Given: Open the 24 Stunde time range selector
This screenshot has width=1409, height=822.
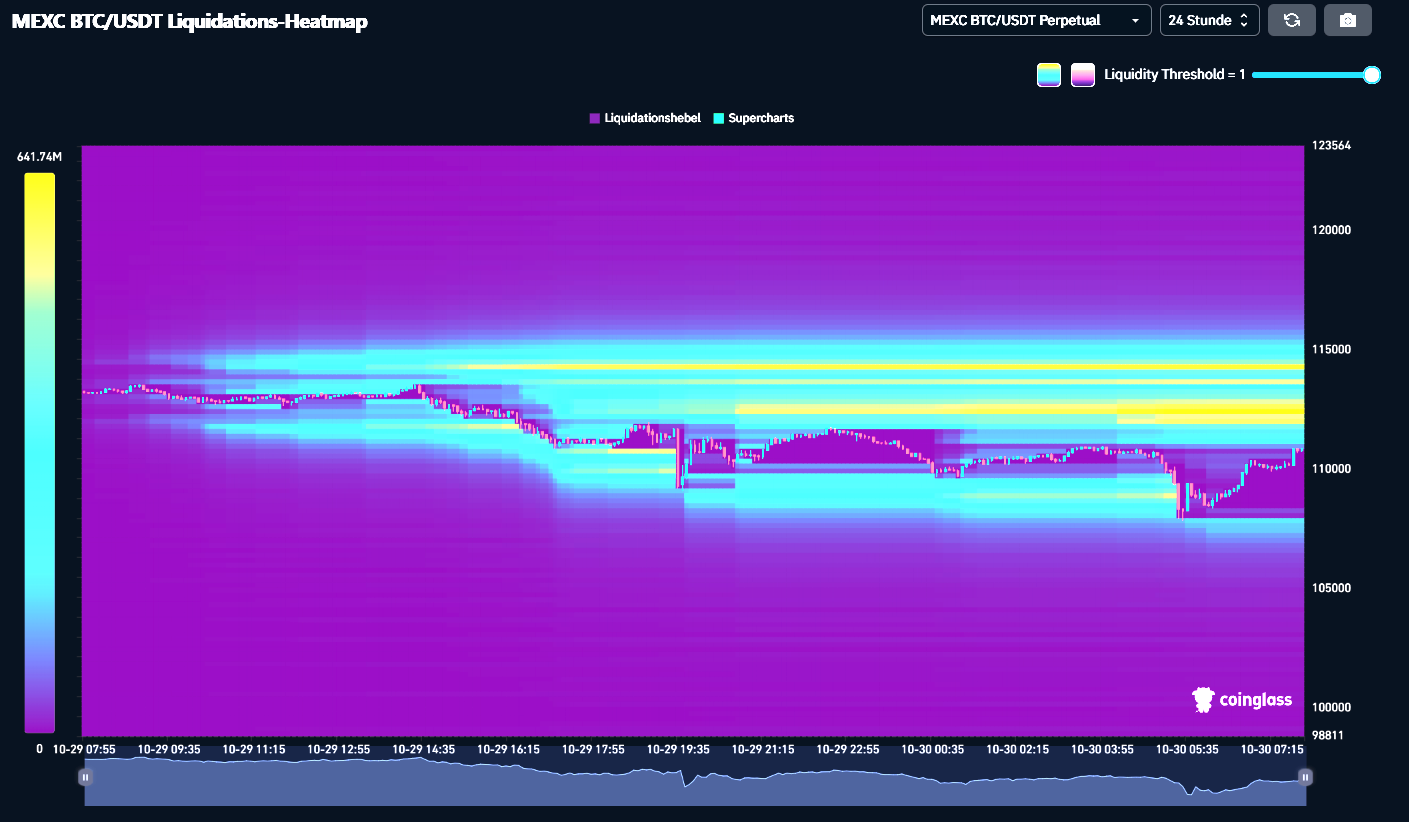Looking at the screenshot, I should (1207, 20).
